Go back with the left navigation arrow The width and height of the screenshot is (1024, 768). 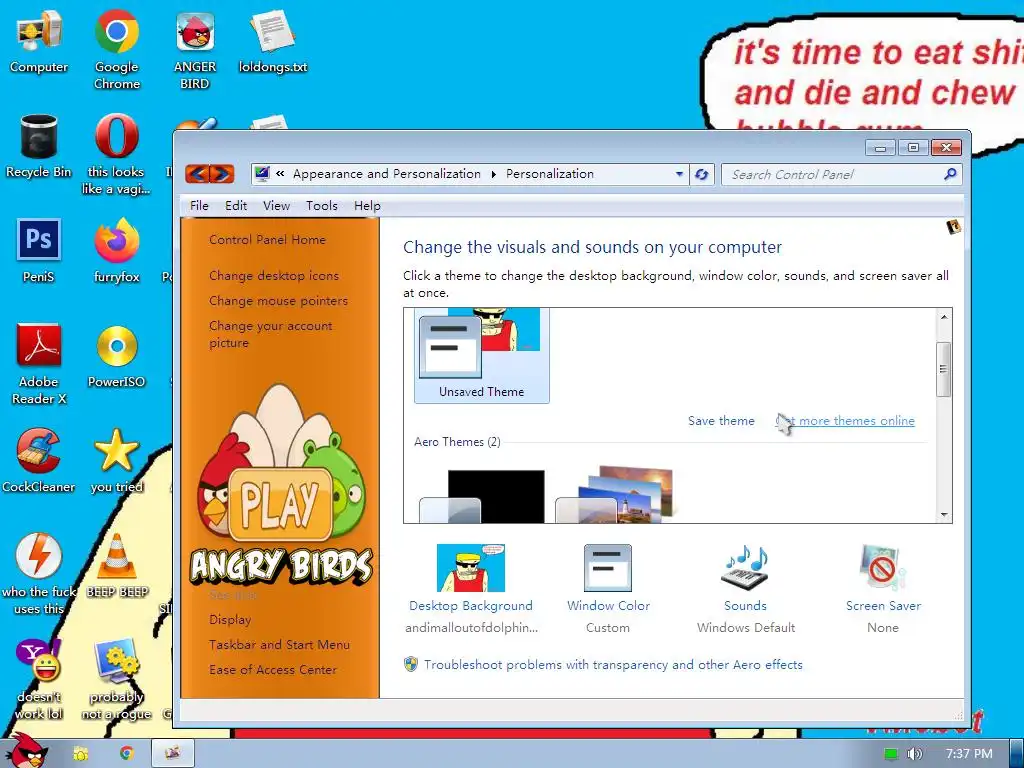point(198,174)
